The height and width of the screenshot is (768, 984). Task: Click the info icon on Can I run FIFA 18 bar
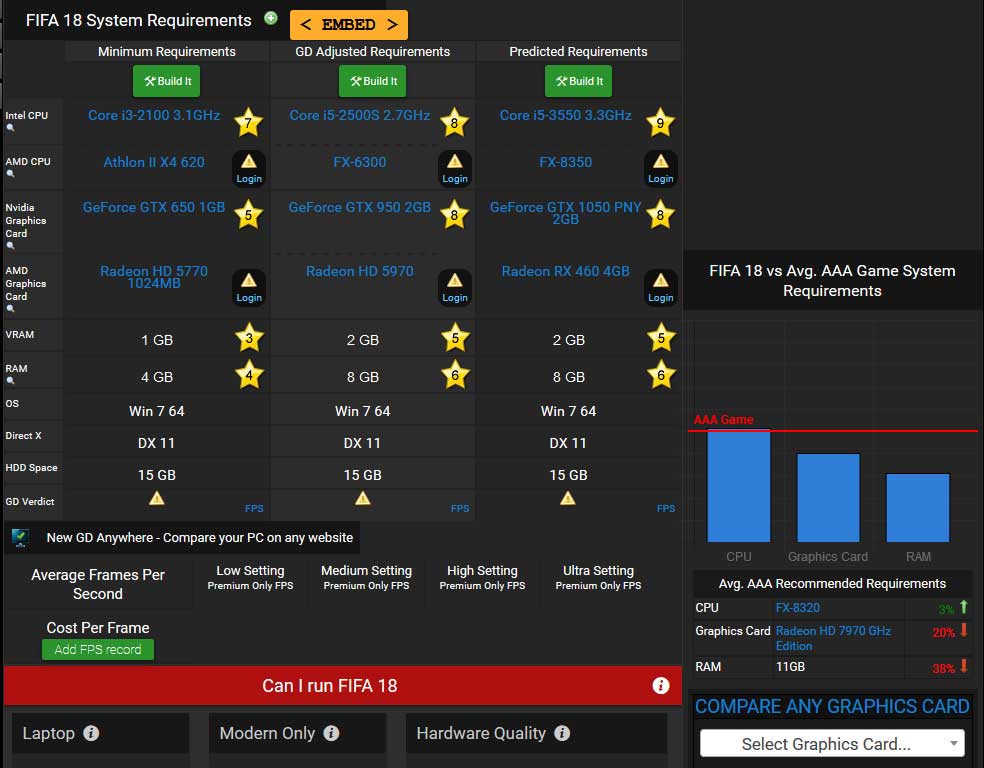[660, 685]
